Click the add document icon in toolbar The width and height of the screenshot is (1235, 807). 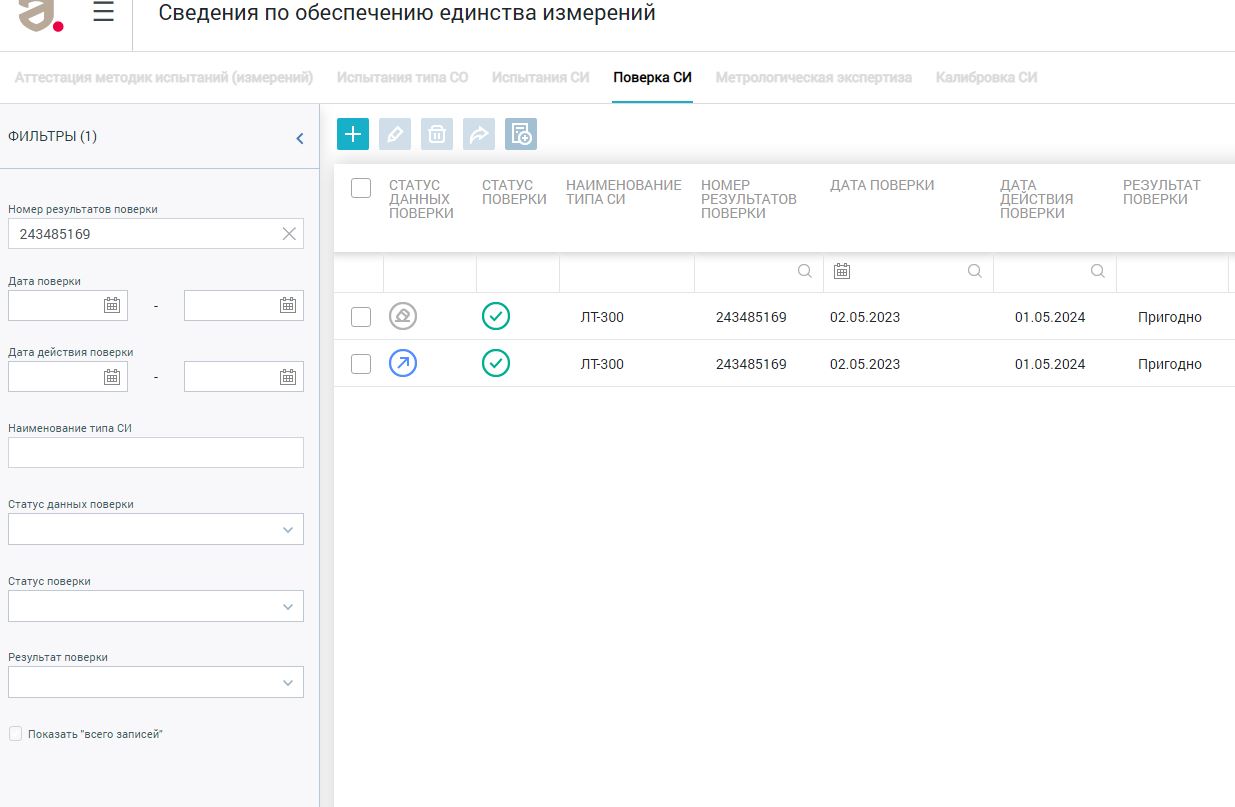click(521, 134)
